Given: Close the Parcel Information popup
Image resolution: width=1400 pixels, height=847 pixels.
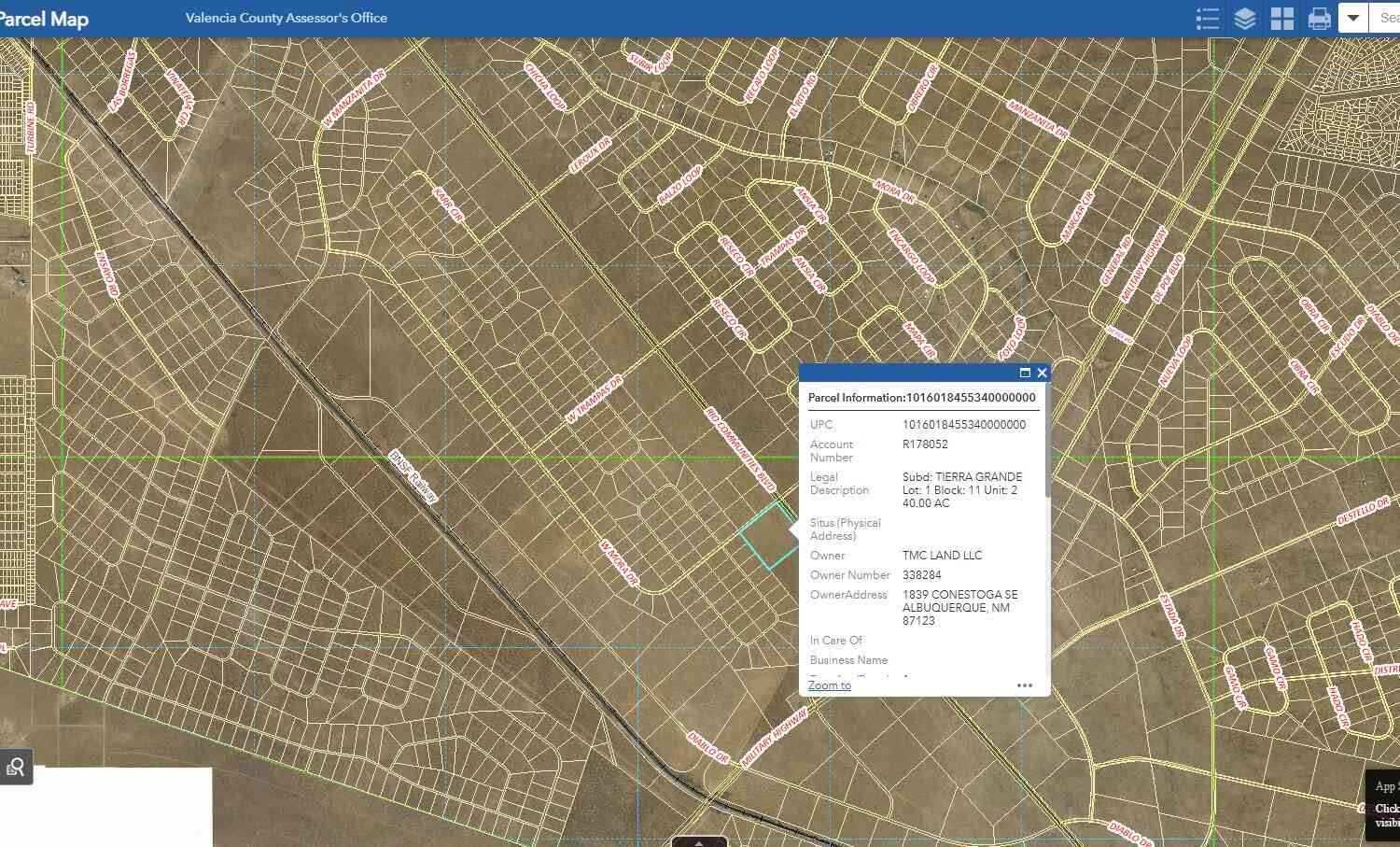Looking at the screenshot, I should pyautogui.click(x=1042, y=373).
